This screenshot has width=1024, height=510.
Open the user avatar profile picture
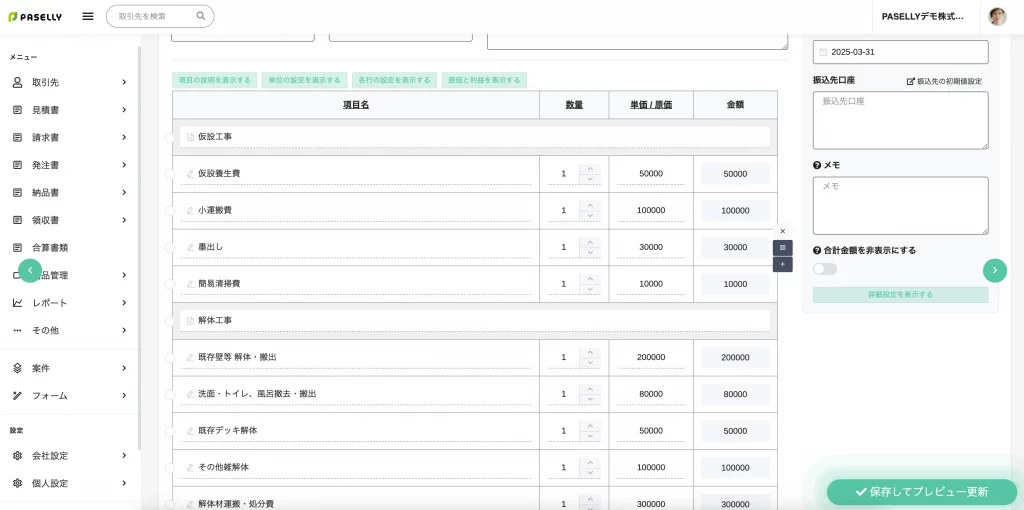point(997,16)
